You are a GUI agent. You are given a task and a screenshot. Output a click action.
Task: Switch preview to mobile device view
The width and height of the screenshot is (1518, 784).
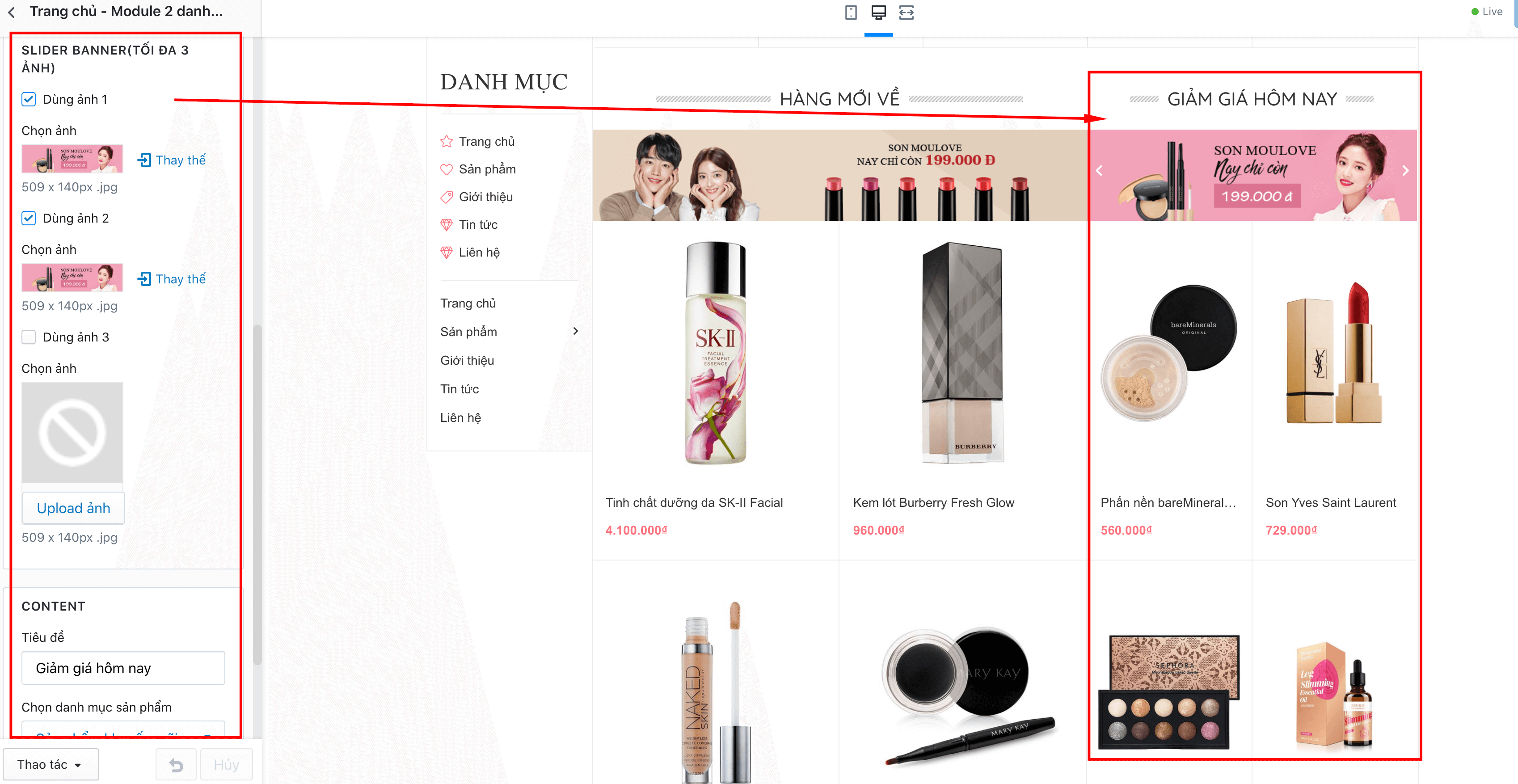(x=850, y=13)
